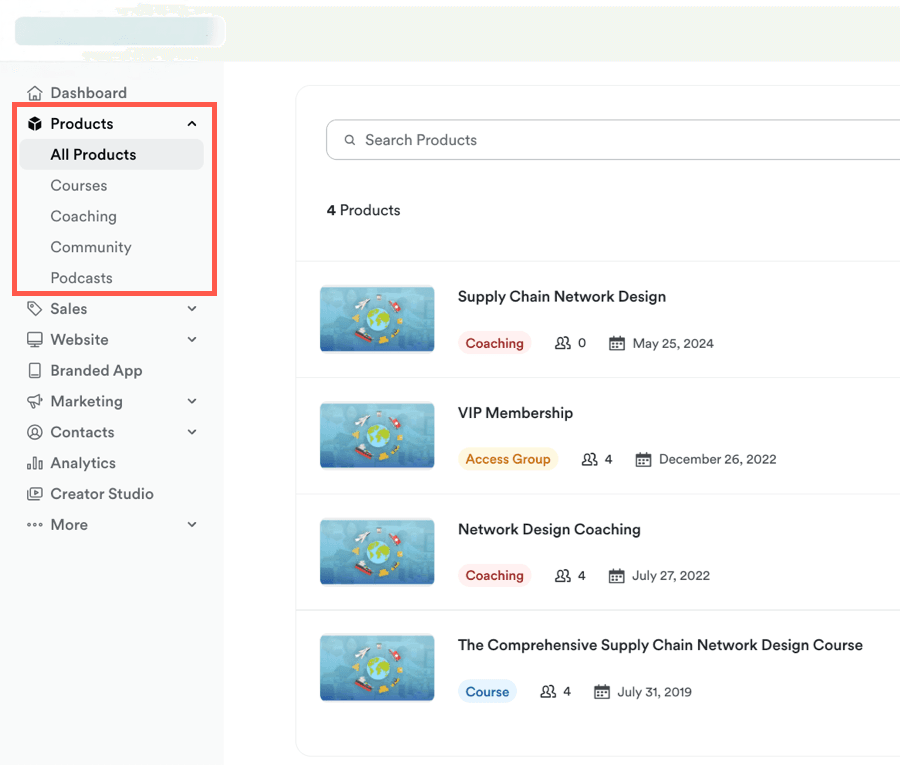Click the Dashboard home icon

(35, 93)
